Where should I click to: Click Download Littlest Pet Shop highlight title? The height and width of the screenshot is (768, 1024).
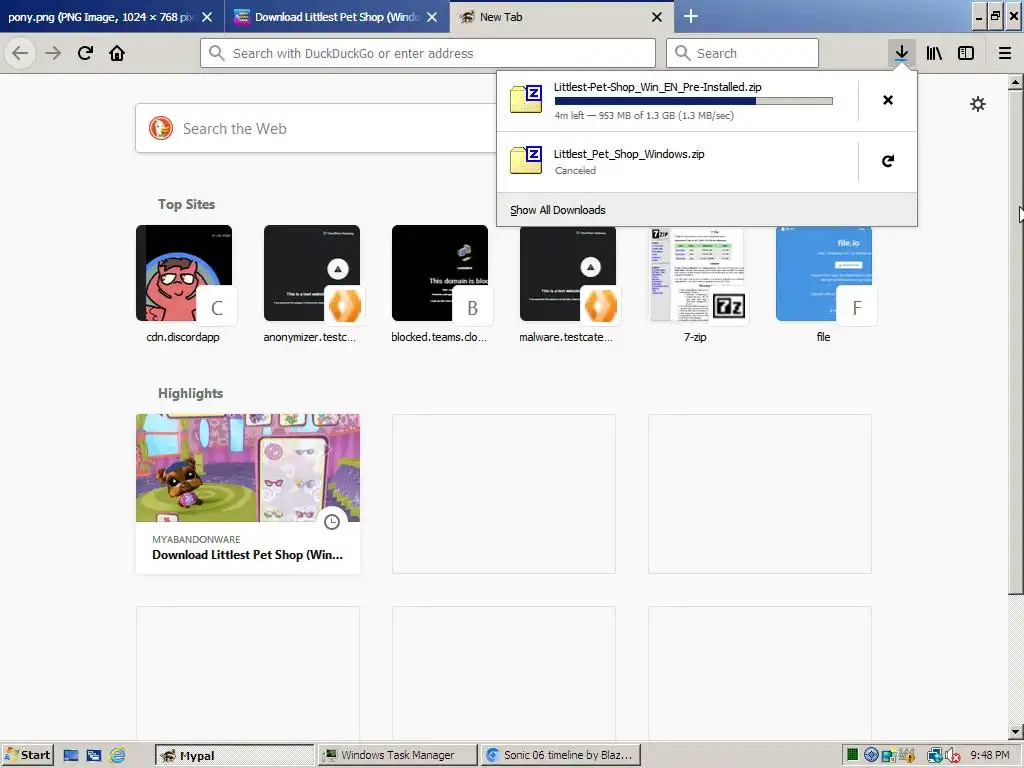coord(248,554)
